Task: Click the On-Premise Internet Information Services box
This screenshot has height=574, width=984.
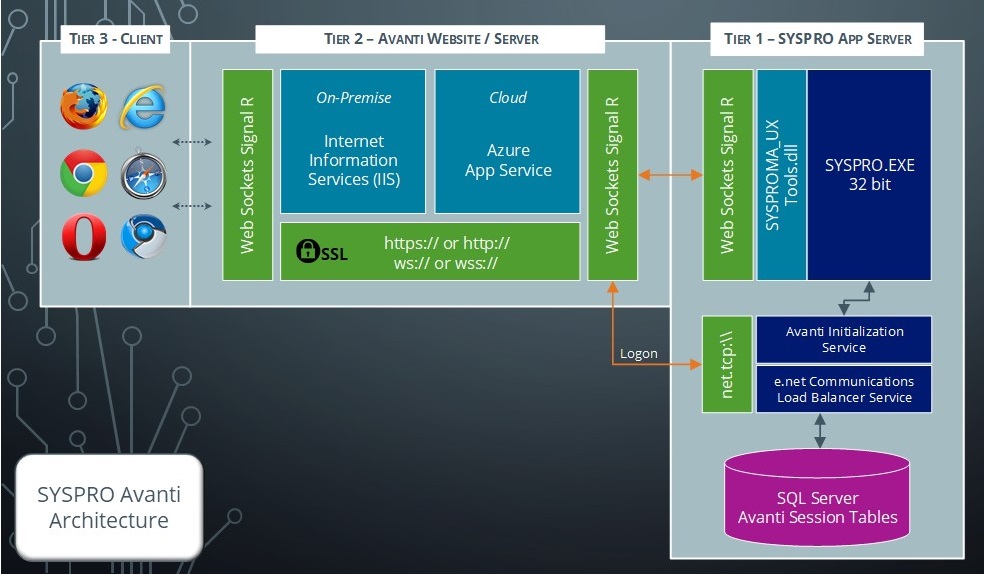Action: tap(353, 141)
